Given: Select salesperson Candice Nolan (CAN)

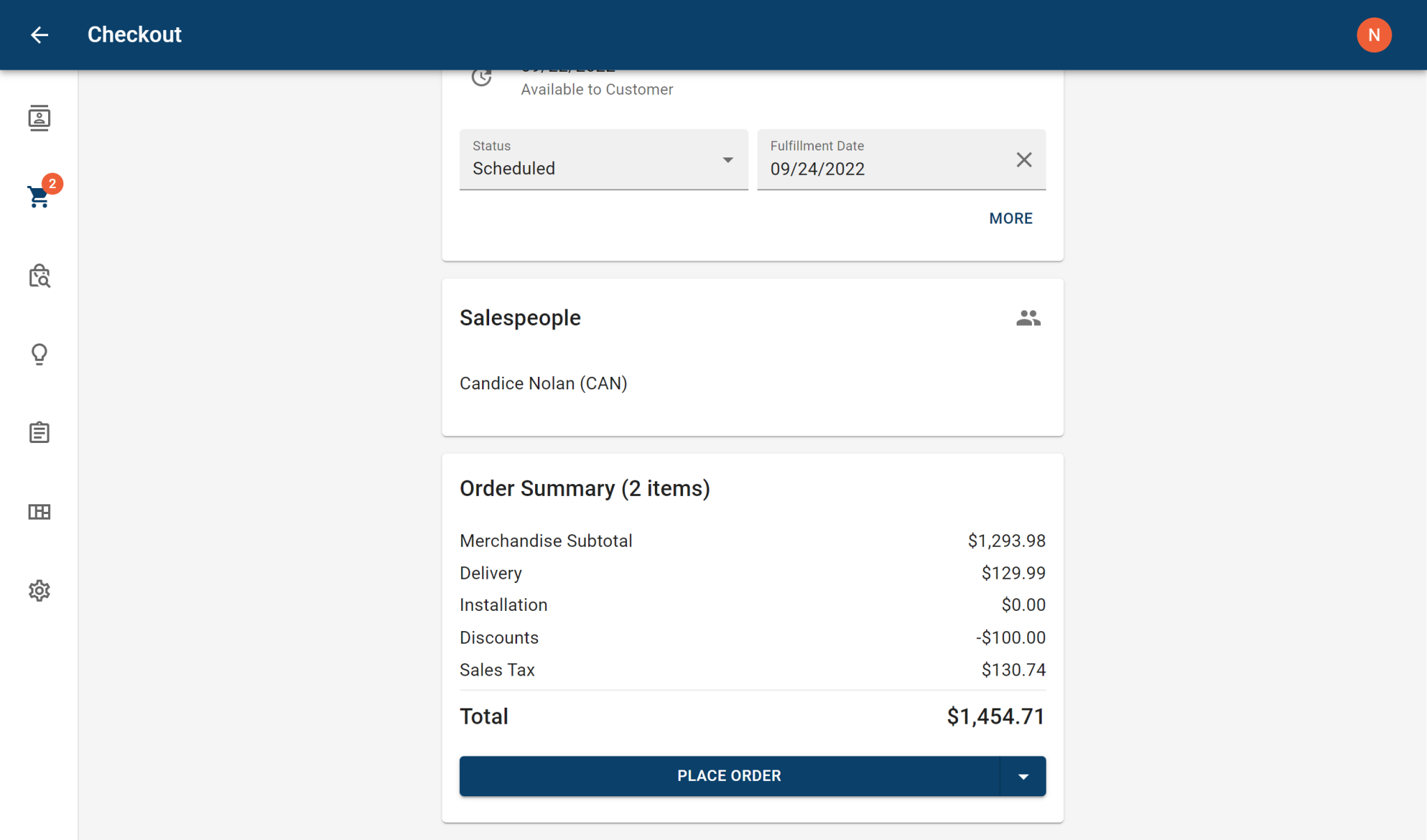Looking at the screenshot, I should (543, 384).
